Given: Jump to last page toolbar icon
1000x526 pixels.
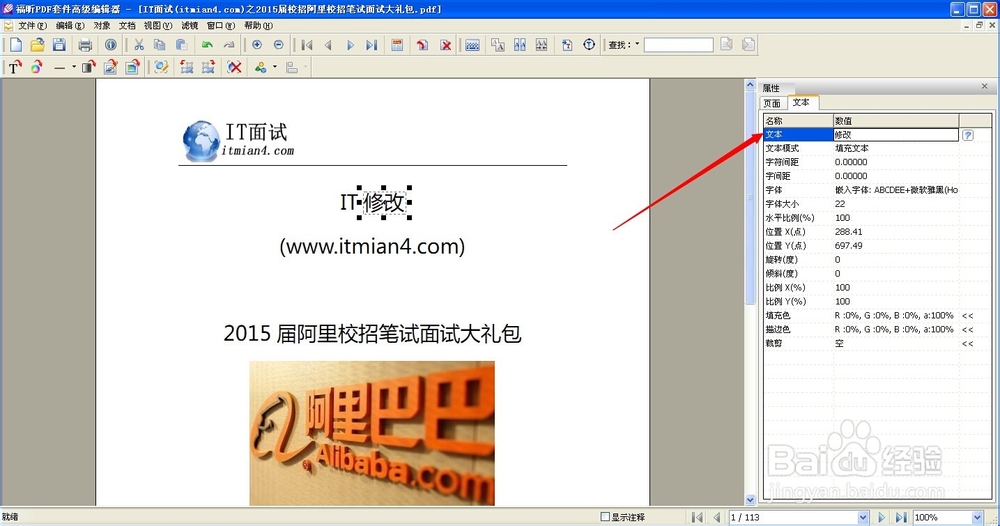Looking at the screenshot, I should 371,45.
